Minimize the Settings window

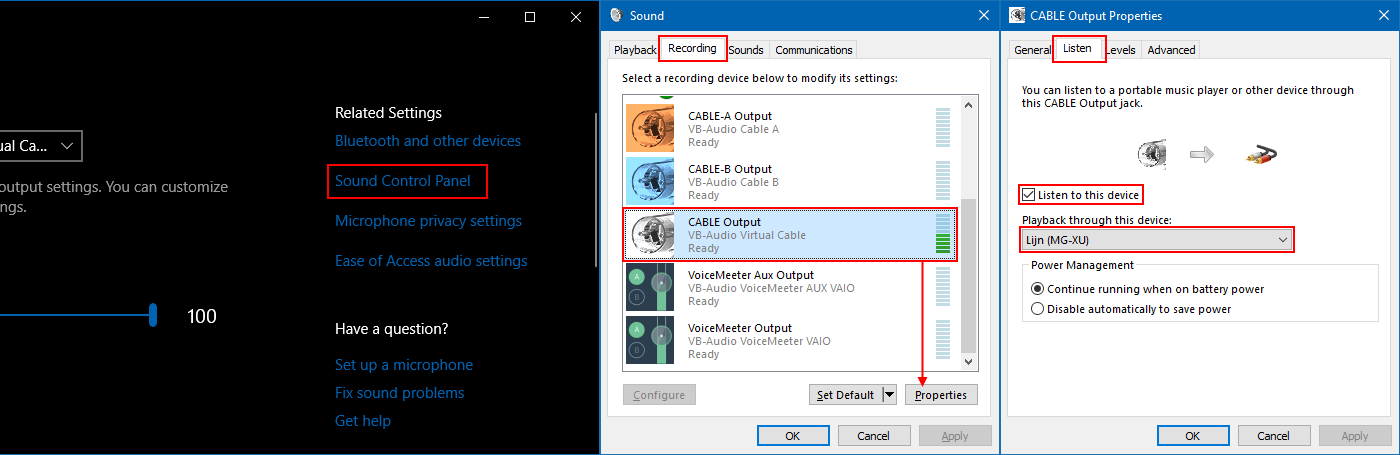pyautogui.click(x=484, y=16)
